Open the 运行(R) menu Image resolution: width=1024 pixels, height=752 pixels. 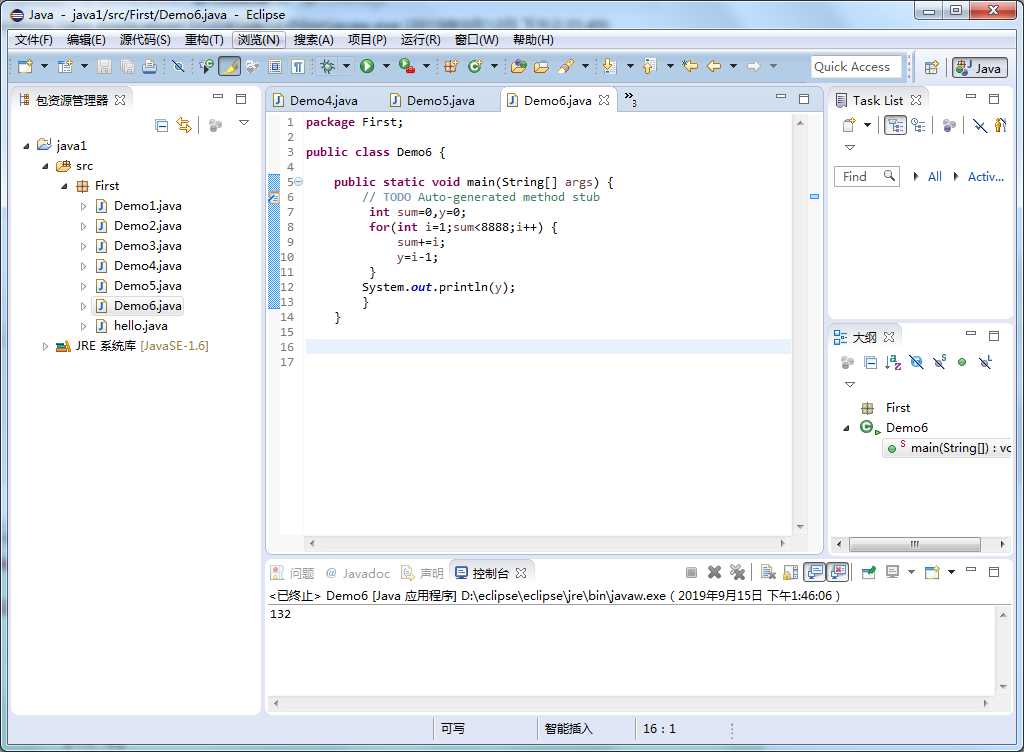click(420, 40)
